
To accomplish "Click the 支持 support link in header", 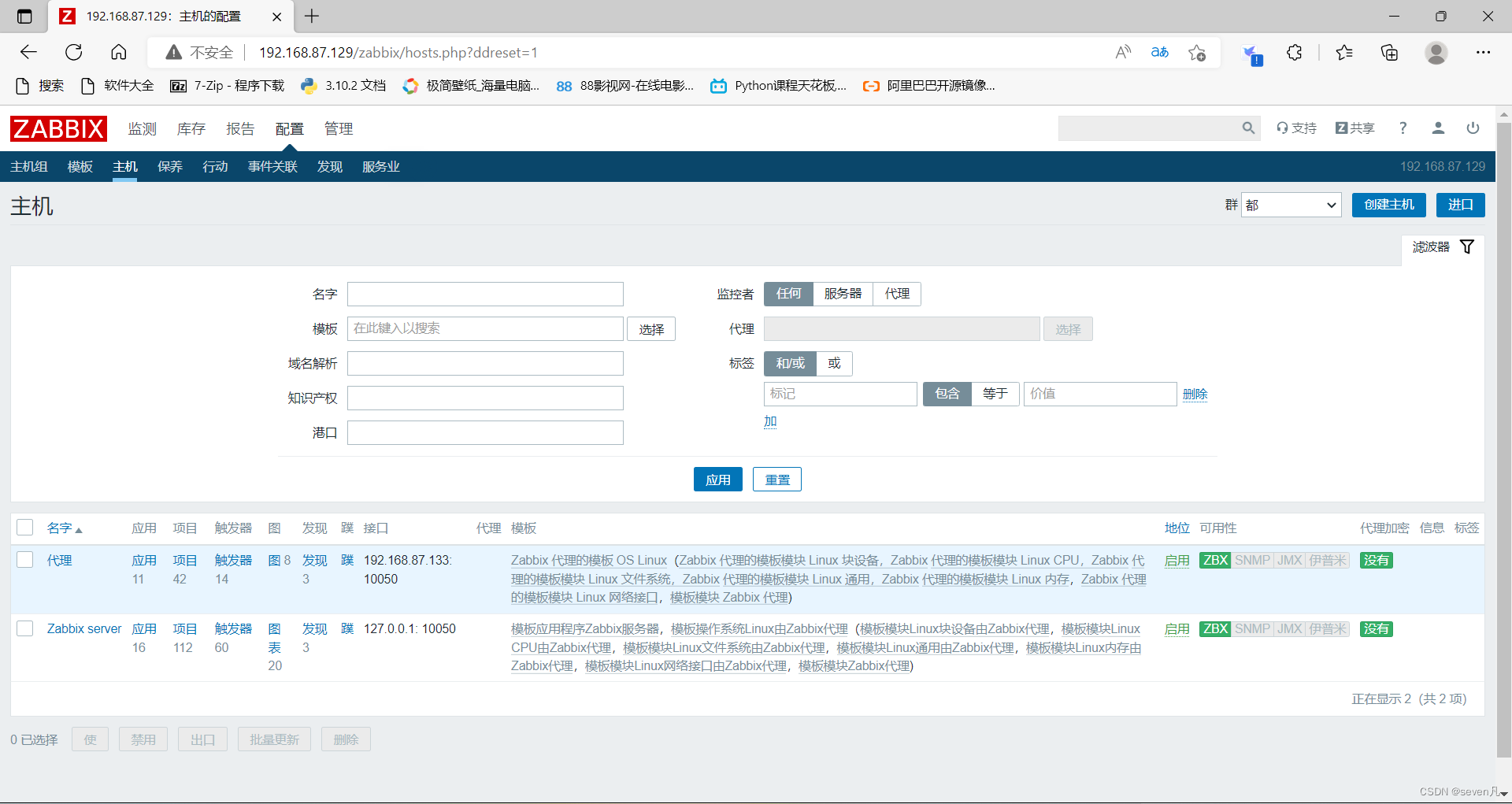I will [1296, 128].
